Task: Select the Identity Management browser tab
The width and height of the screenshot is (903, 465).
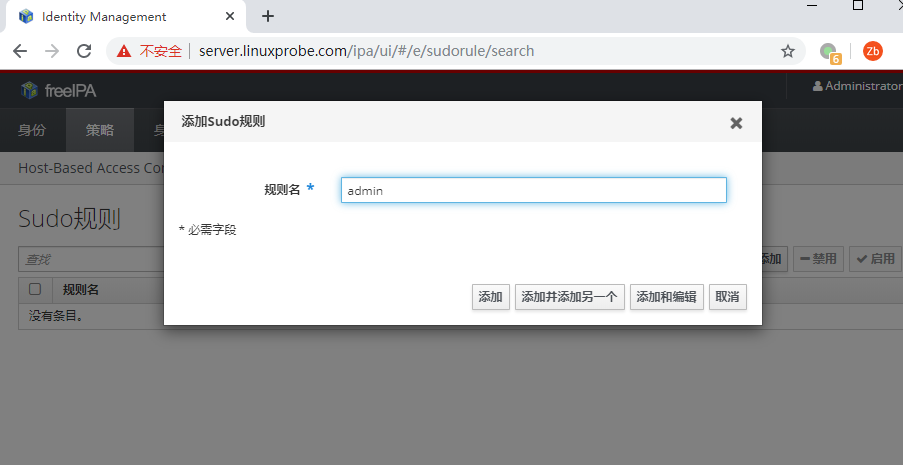Action: [126, 17]
